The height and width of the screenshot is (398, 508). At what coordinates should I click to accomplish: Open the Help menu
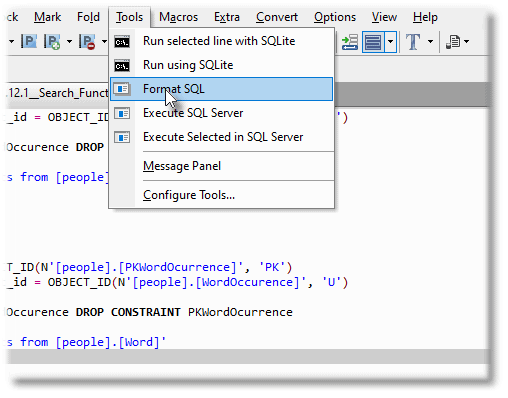point(425,17)
